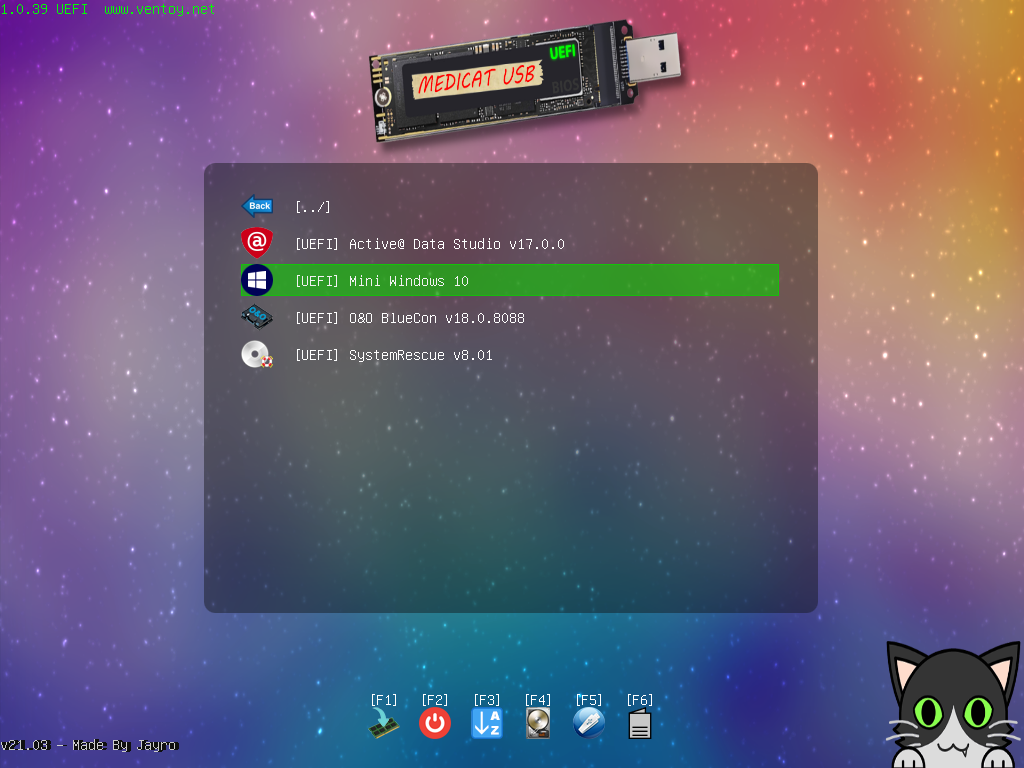Select the Mini Windows 10 boot entry
This screenshot has height=768, width=1024.
[x=381, y=281]
